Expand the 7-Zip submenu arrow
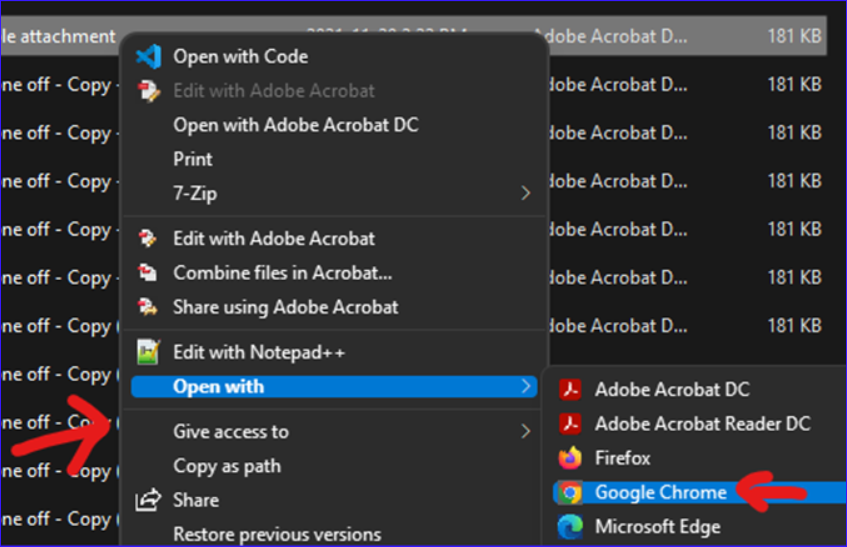 (x=526, y=193)
